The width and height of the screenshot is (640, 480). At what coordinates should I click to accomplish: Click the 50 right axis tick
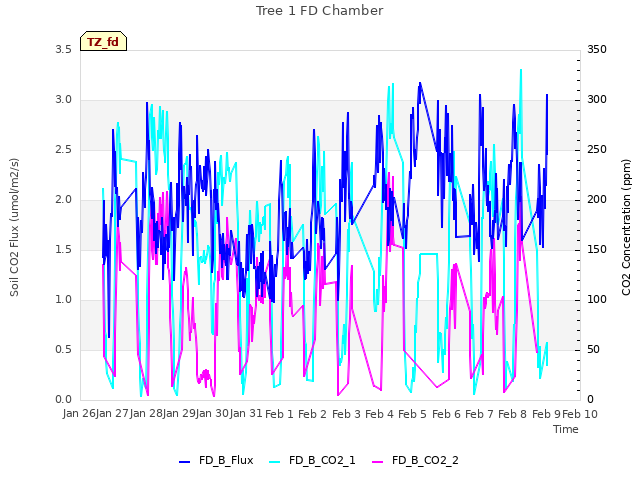click(x=594, y=350)
